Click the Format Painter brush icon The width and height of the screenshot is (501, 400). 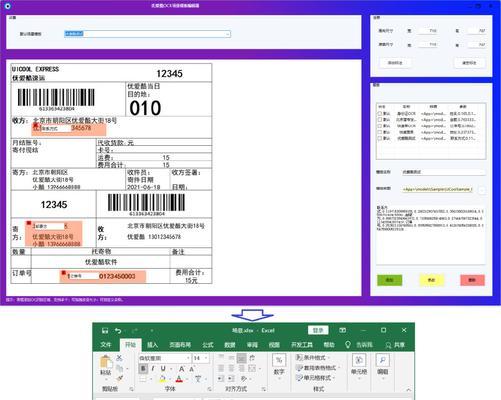(119, 378)
